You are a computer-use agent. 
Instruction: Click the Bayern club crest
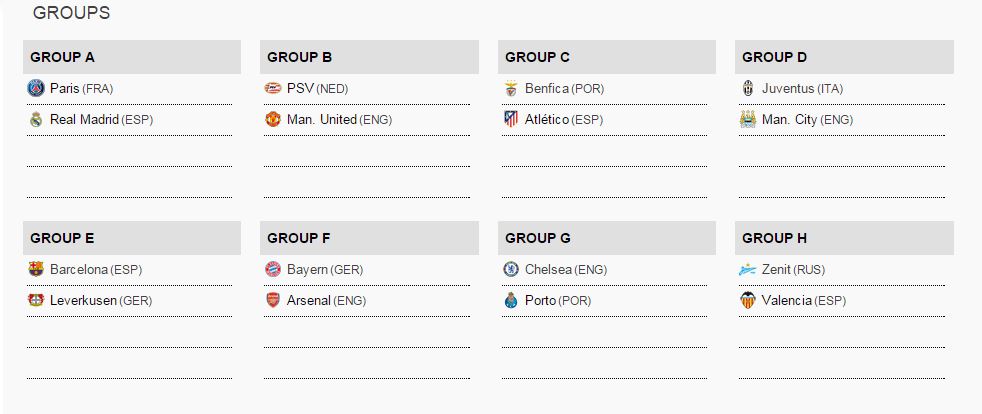coord(274,269)
